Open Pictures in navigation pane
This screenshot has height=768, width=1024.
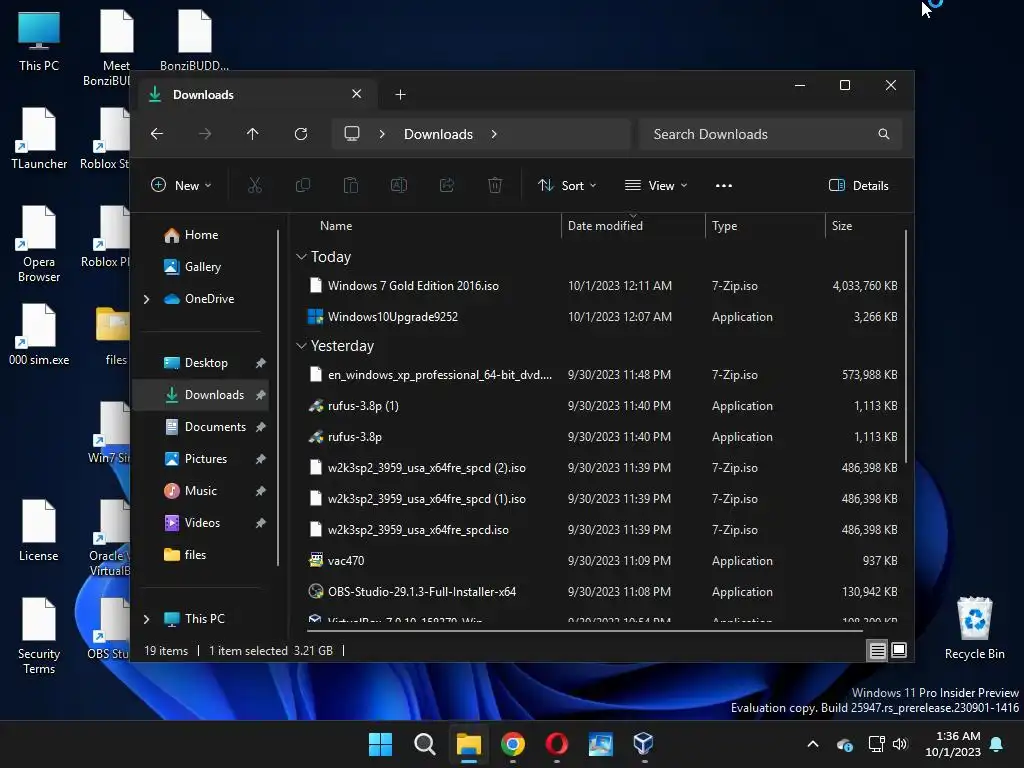pyautogui.click(x=206, y=459)
